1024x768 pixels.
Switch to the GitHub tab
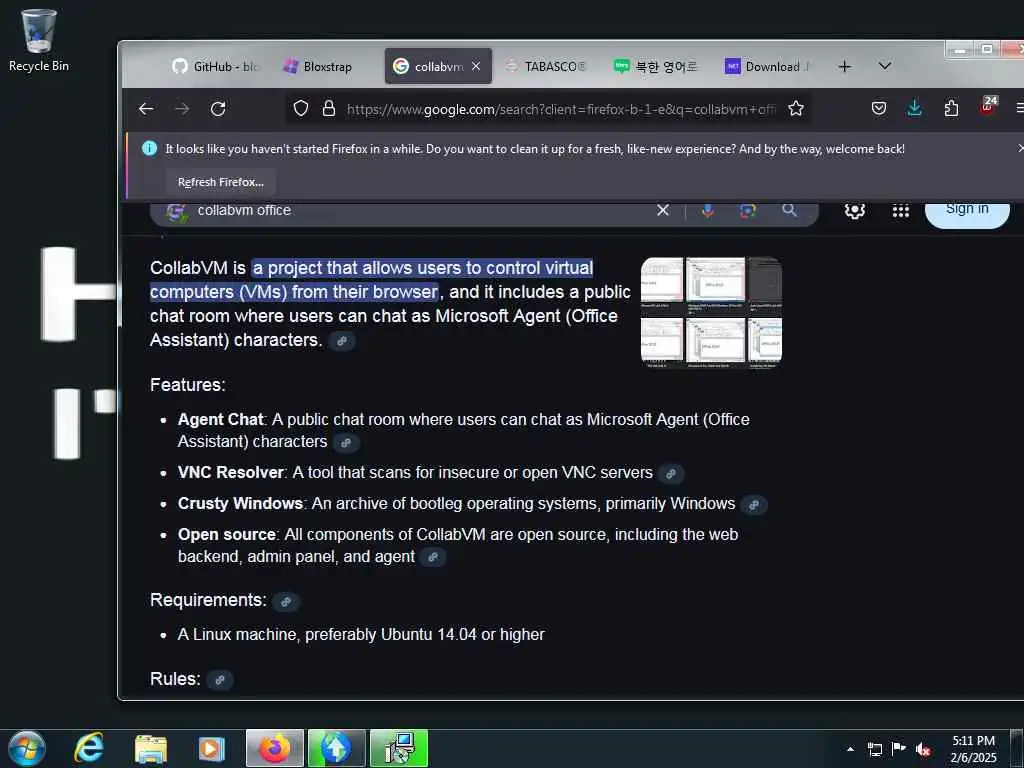(x=216, y=67)
